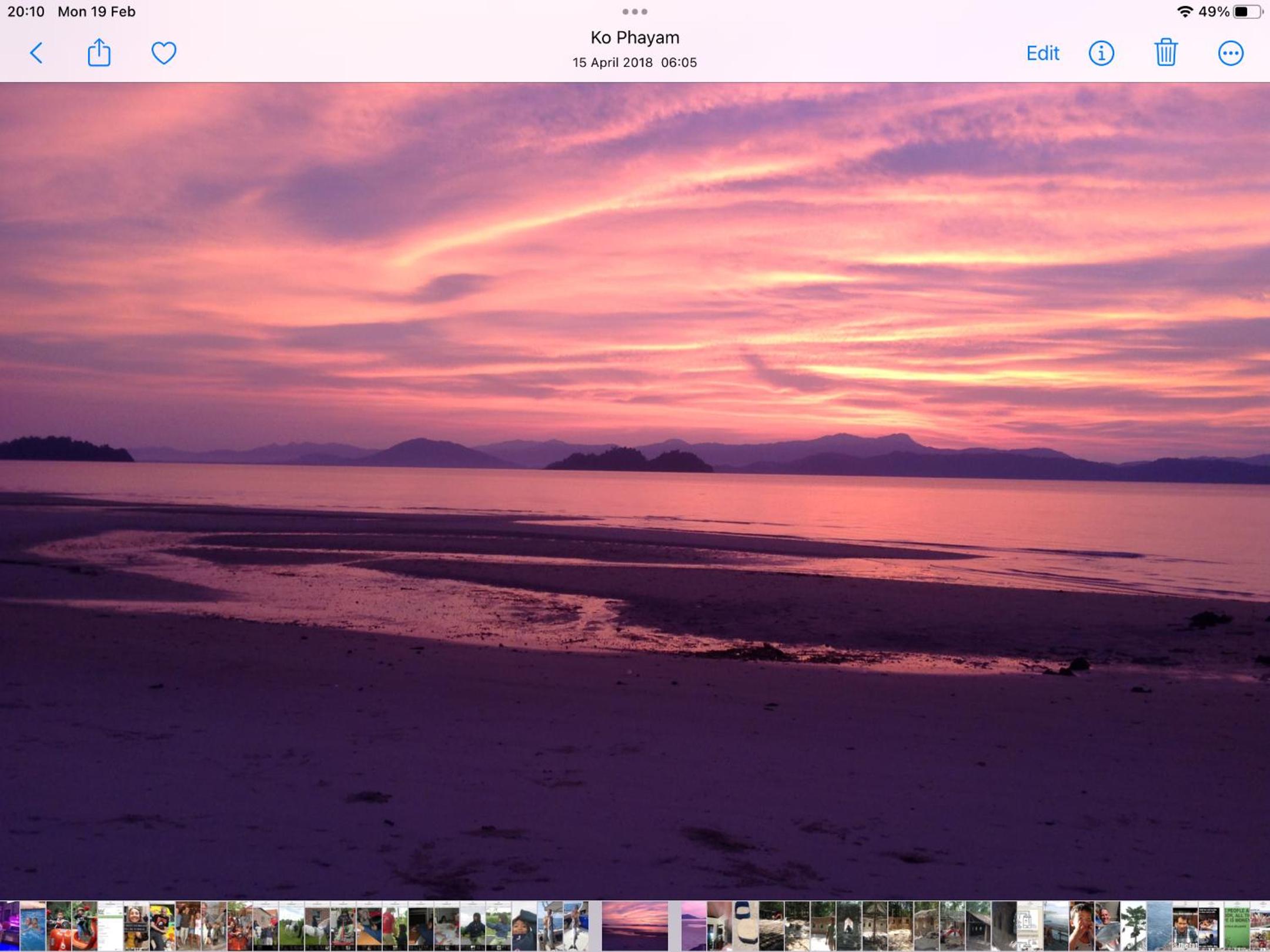Open the woman holding sign thumbnail

(136, 926)
